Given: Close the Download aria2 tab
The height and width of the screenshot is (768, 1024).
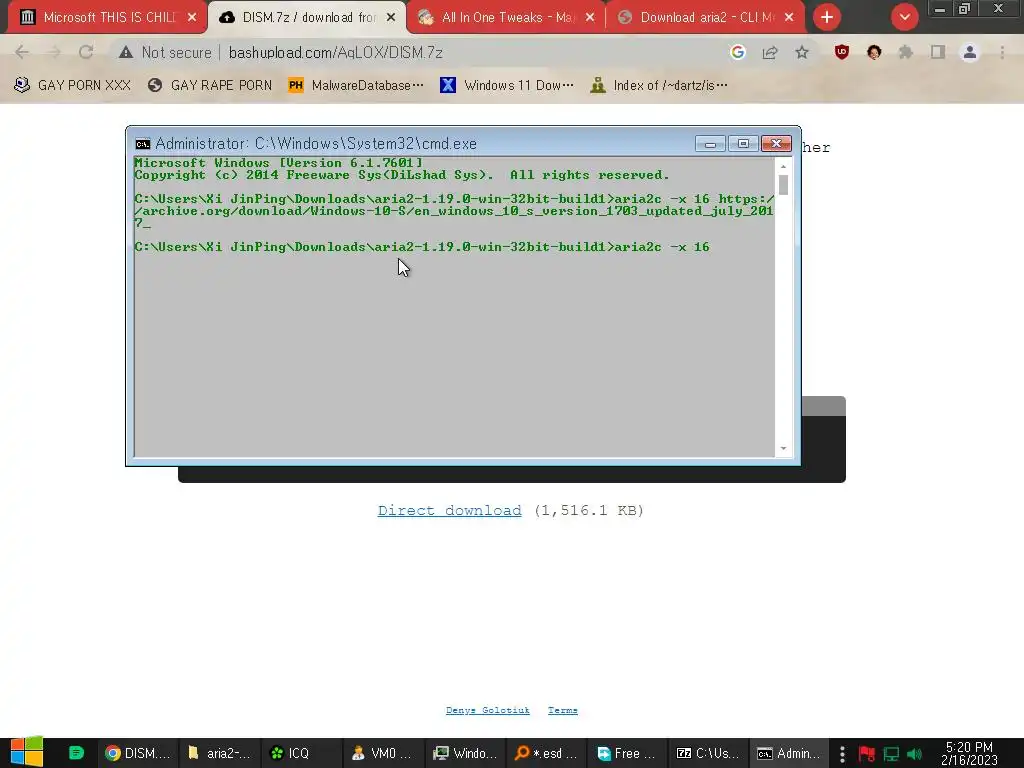Looking at the screenshot, I should pos(789,17).
